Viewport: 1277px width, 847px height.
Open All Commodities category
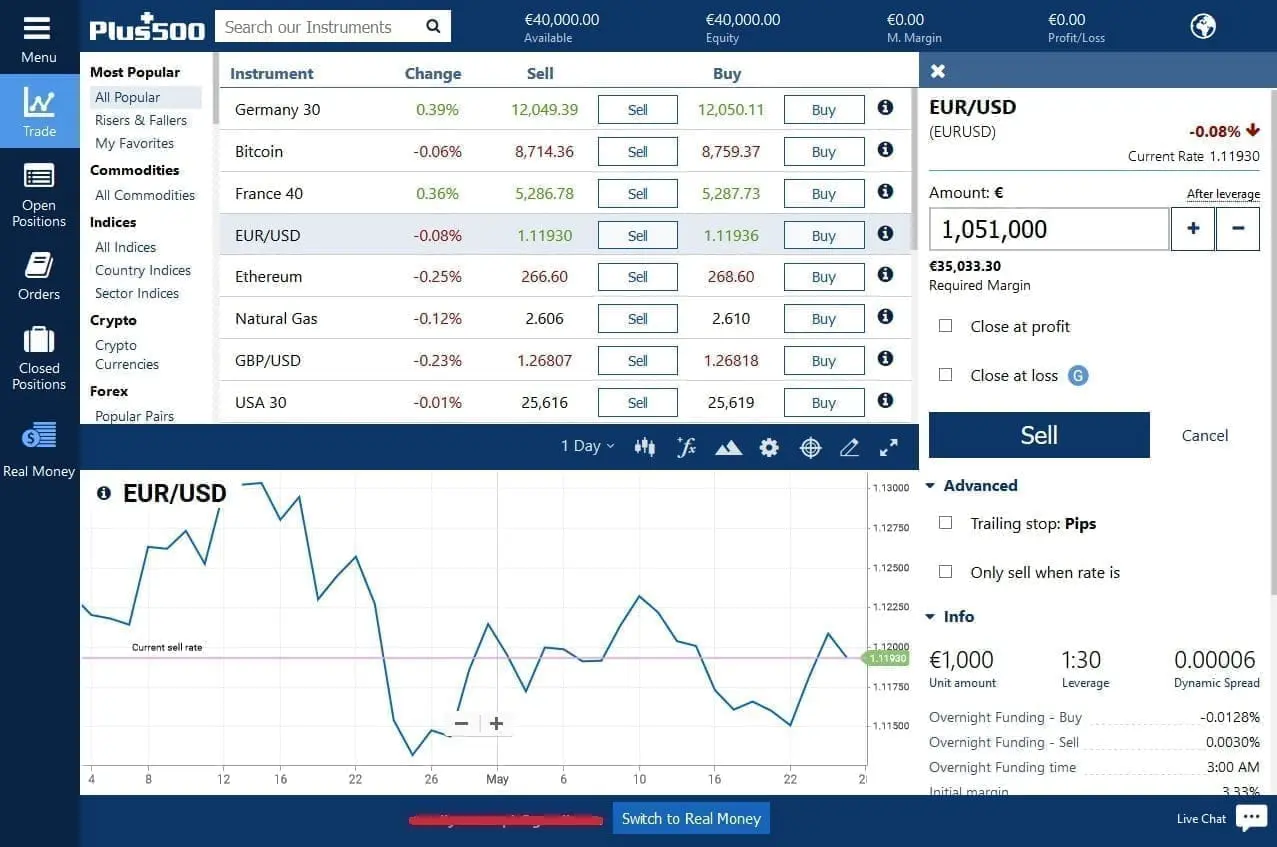coord(145,195)
